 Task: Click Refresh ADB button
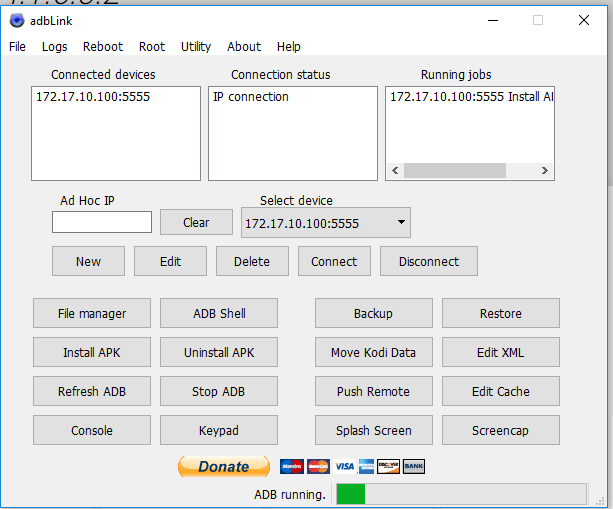(x=92, y=391)
